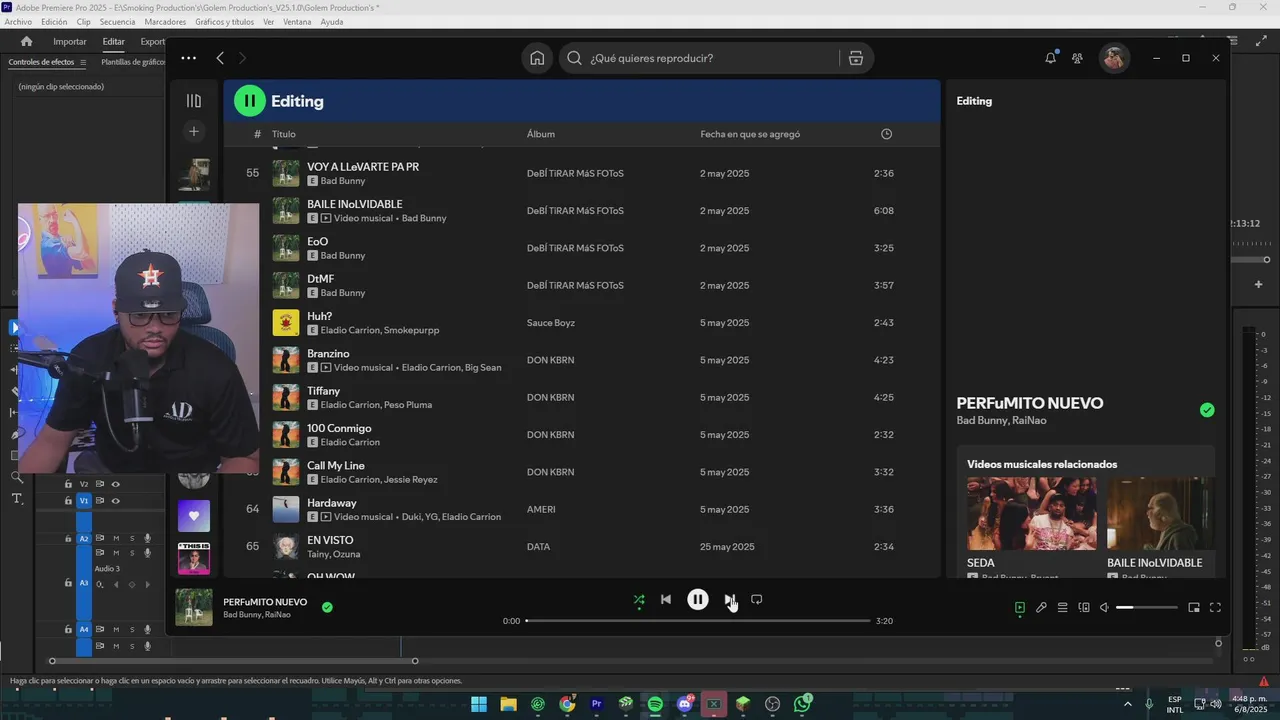Select the Premiere Type tool
This screenshot has height=720, width=1280.
pyautogui.click(x=17, y=498)
